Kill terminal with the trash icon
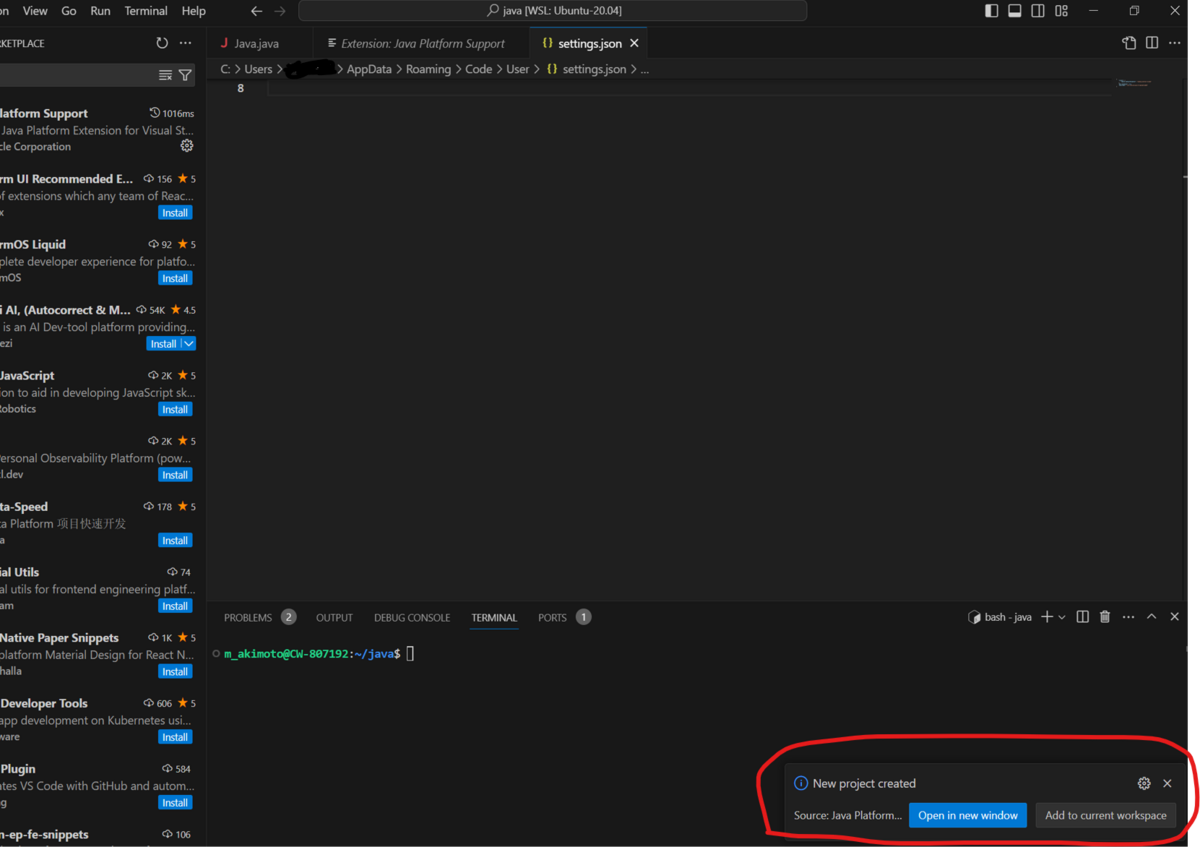This screenshot has height=847, width=1200. pos(1105,617)
